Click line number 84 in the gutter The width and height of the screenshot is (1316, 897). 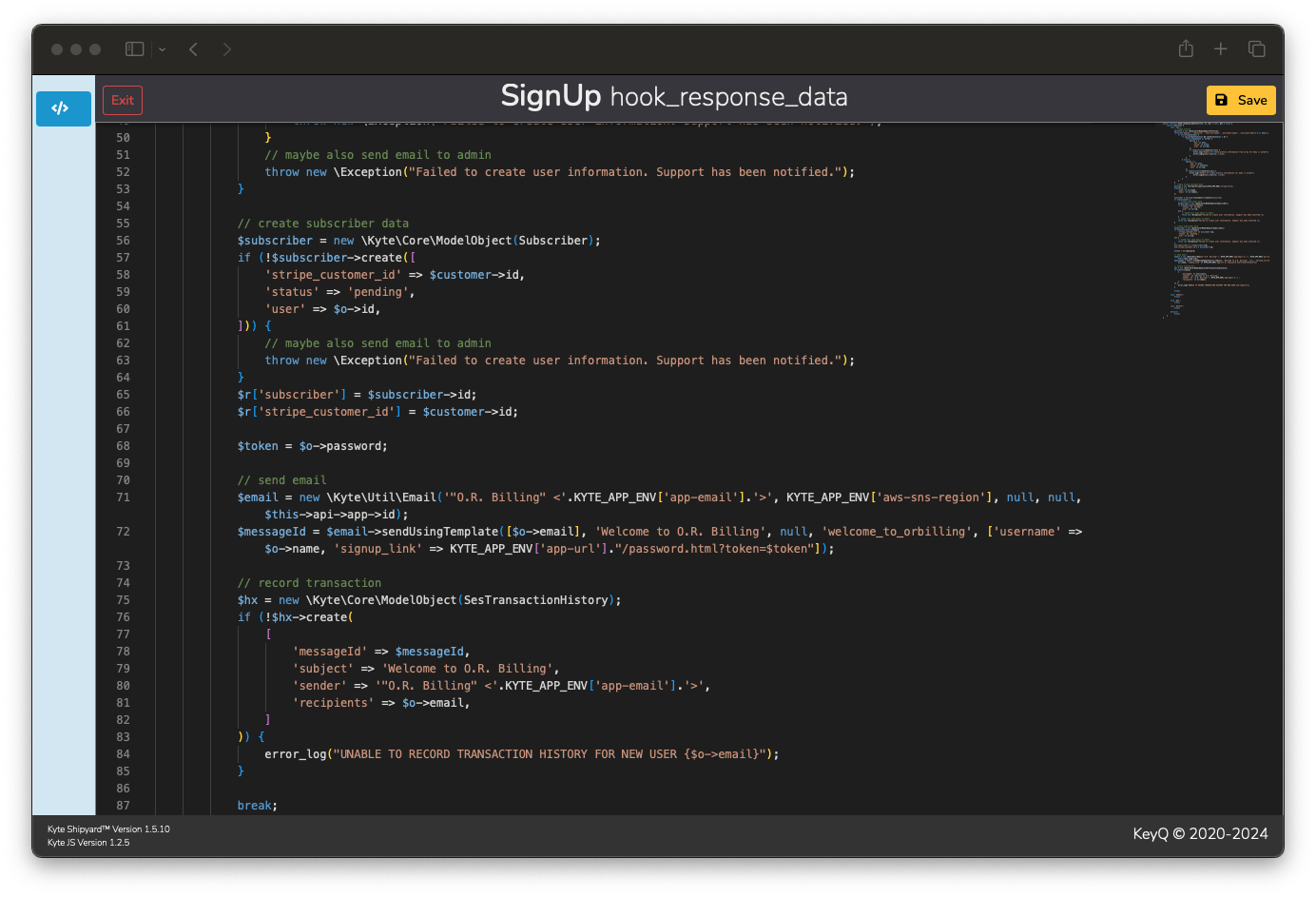123,754
